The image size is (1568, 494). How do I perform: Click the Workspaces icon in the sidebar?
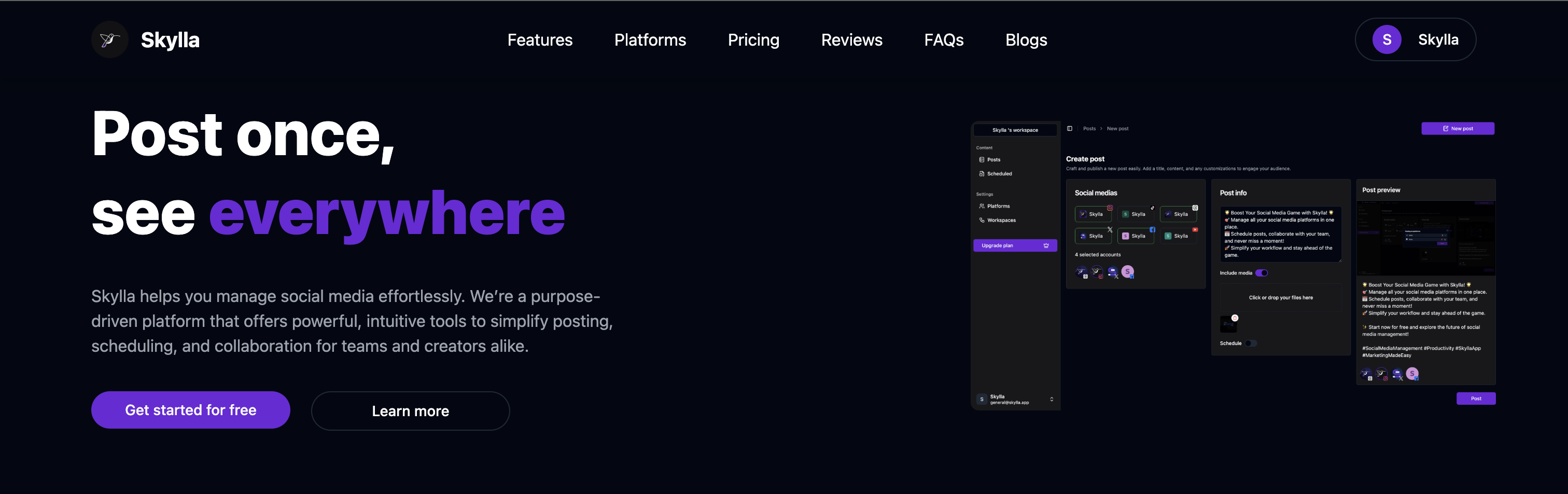[982, 220]
